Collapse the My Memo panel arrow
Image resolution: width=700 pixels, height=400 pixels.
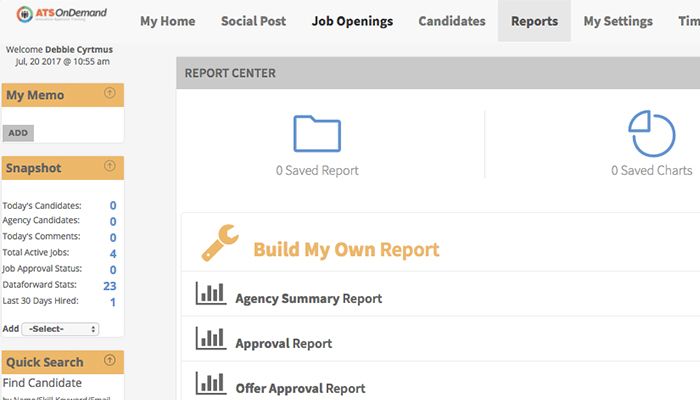(110, 94)
